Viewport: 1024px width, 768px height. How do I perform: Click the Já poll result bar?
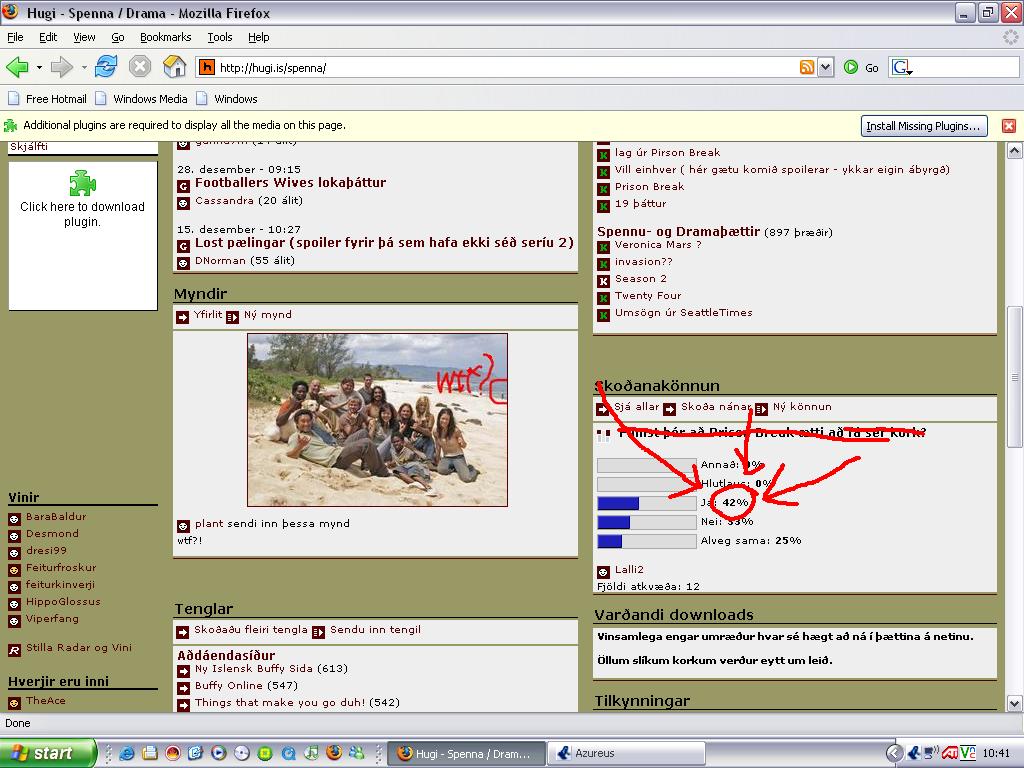(x=647, y=504)
